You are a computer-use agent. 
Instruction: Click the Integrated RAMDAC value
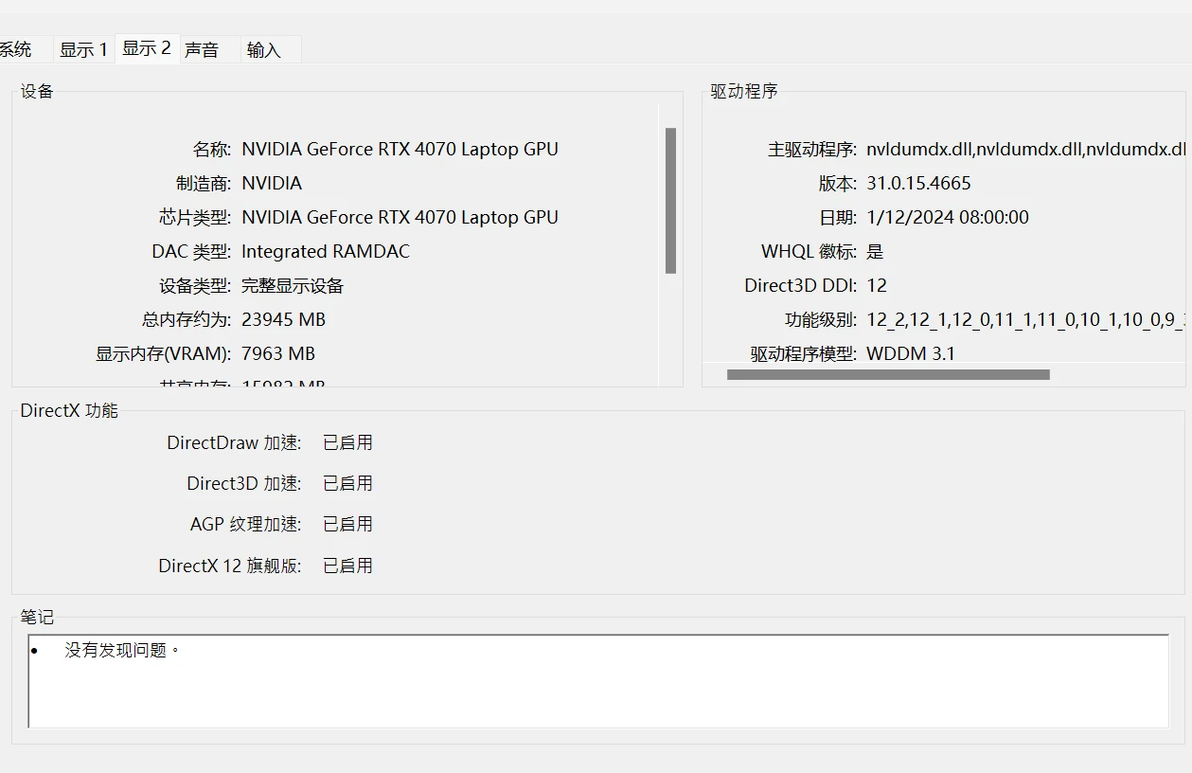(x=325, y=252)
